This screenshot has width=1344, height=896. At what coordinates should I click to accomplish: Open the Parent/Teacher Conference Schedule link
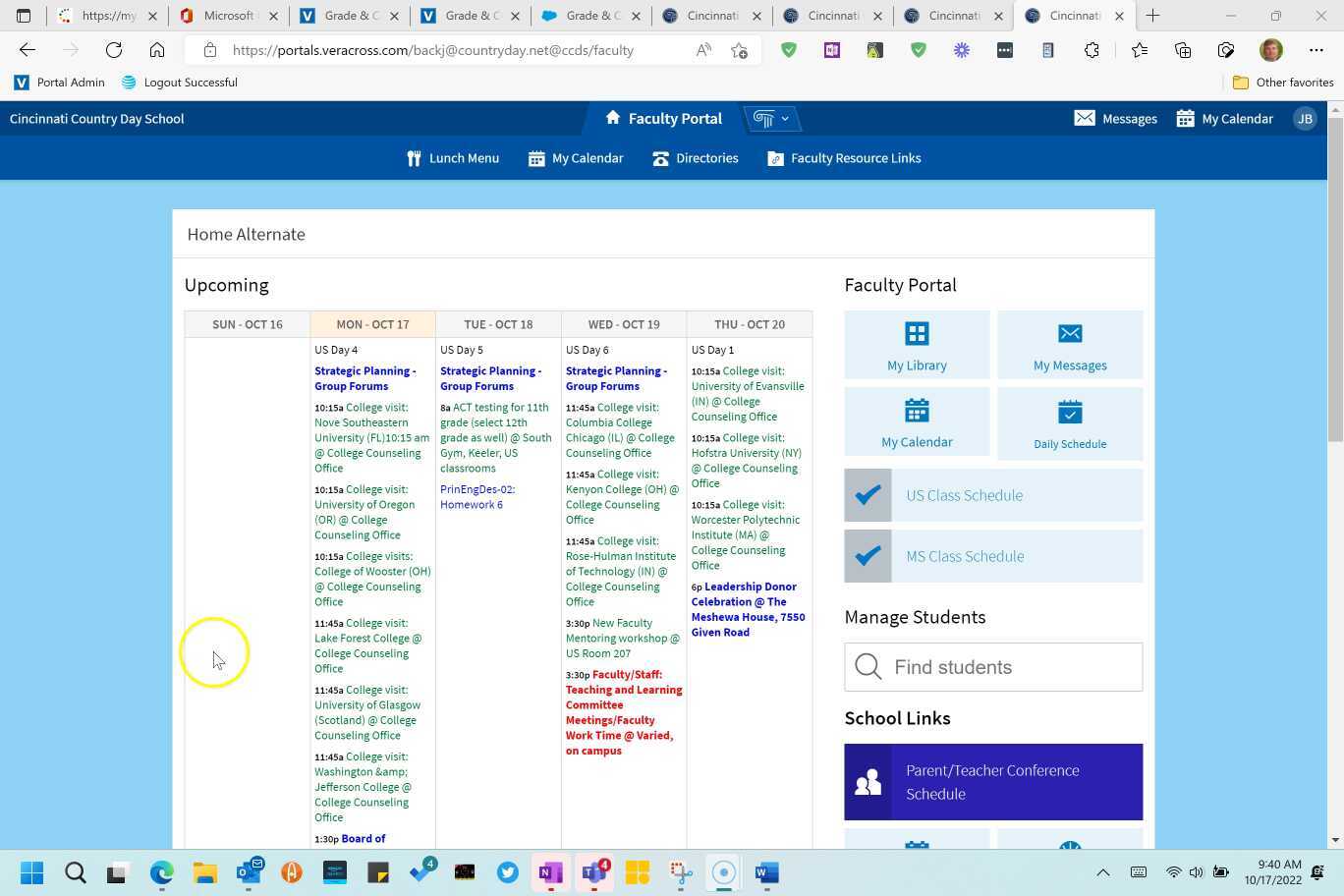tap(993, 782)
